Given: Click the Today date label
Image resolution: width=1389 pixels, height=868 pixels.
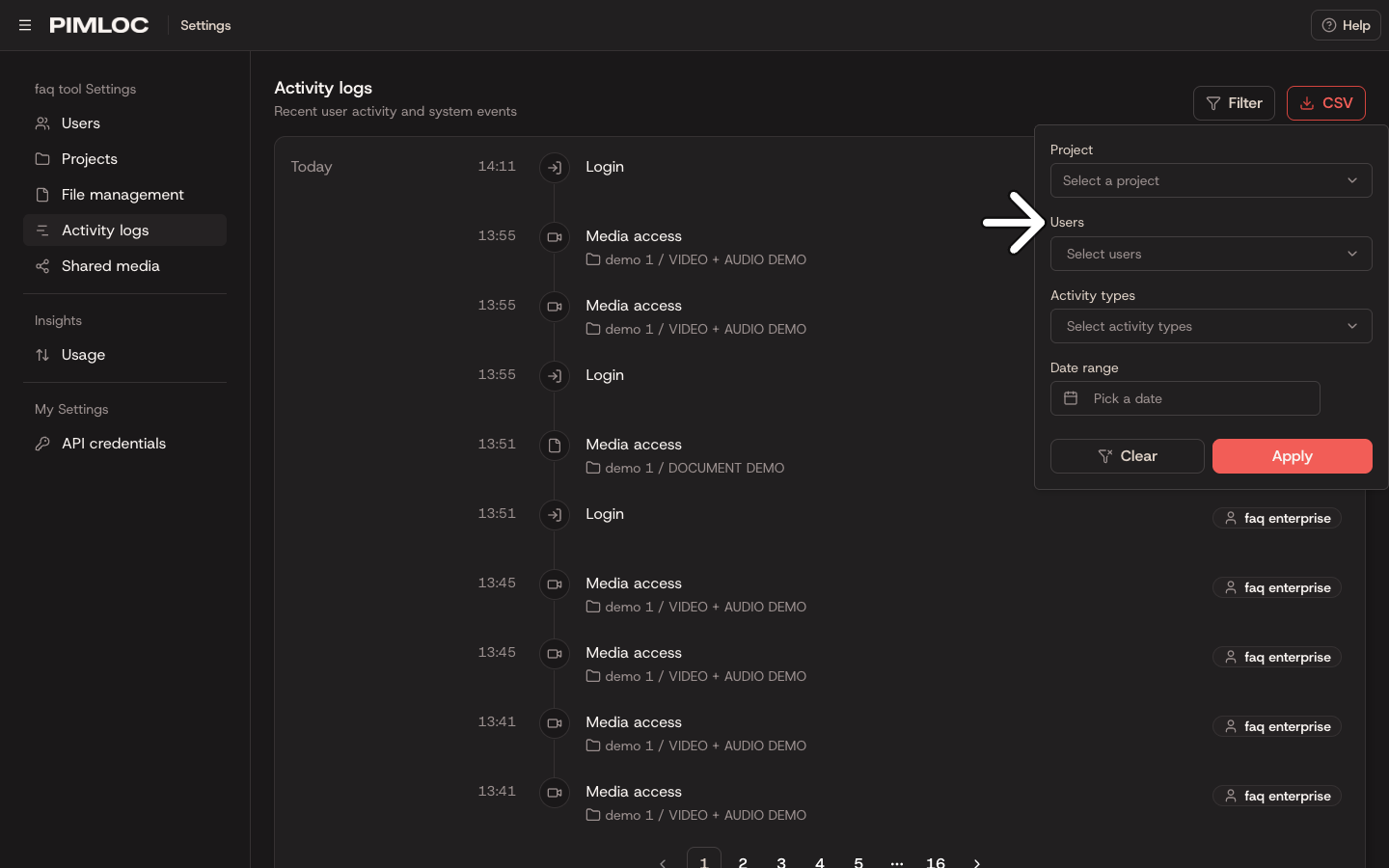Looking at the screenshot, I should pos(312,167).
